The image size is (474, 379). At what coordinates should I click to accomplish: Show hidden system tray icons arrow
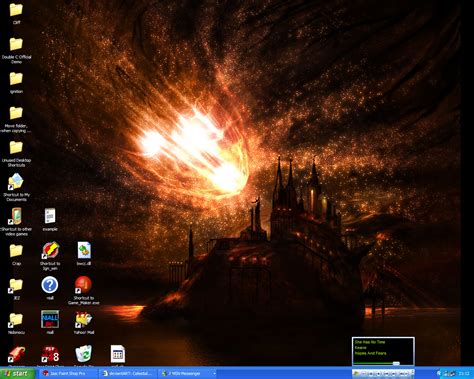coord(439,374)
